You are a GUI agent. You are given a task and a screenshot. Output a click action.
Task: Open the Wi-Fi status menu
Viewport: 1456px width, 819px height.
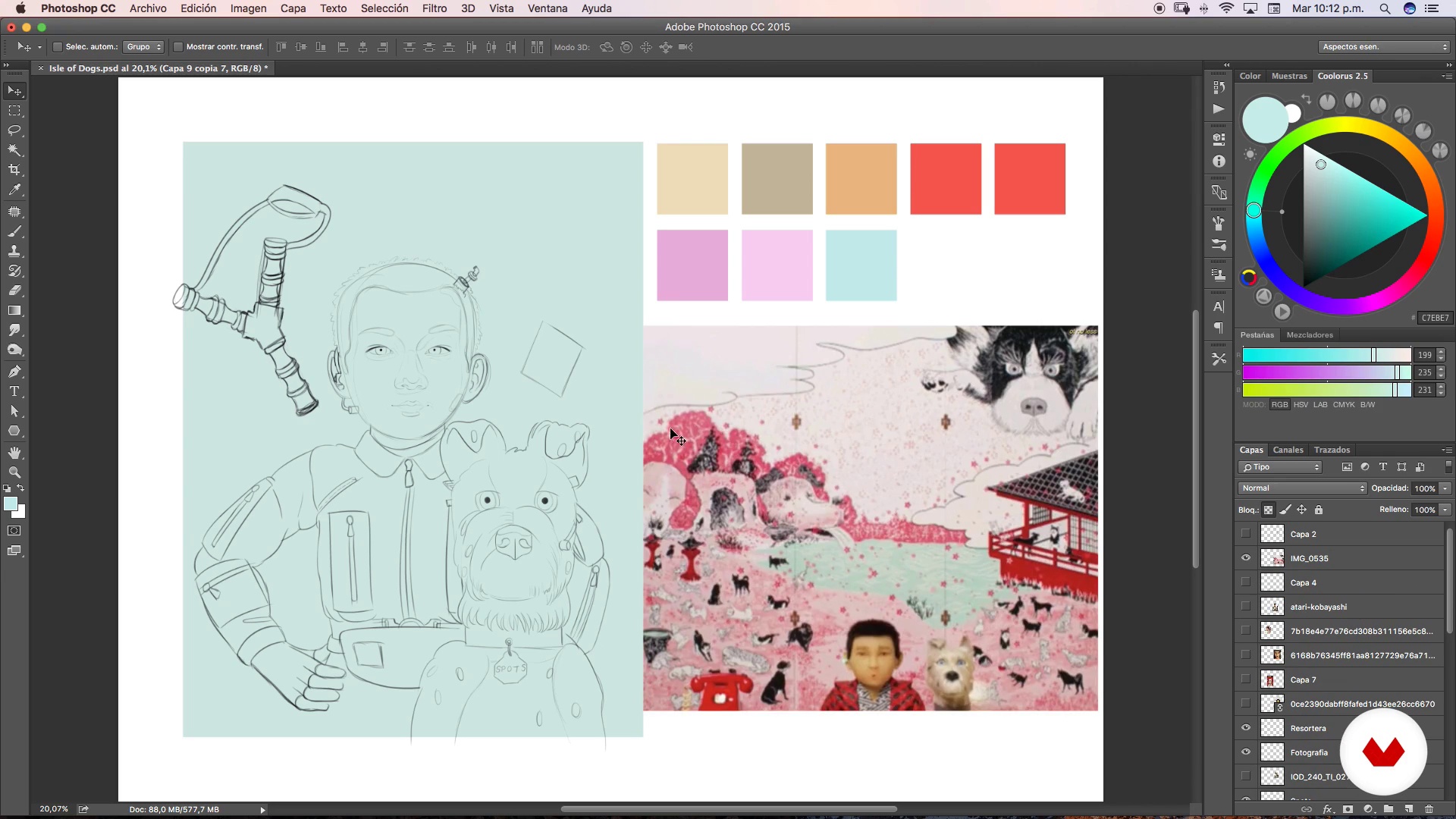tap(1227, 8)
